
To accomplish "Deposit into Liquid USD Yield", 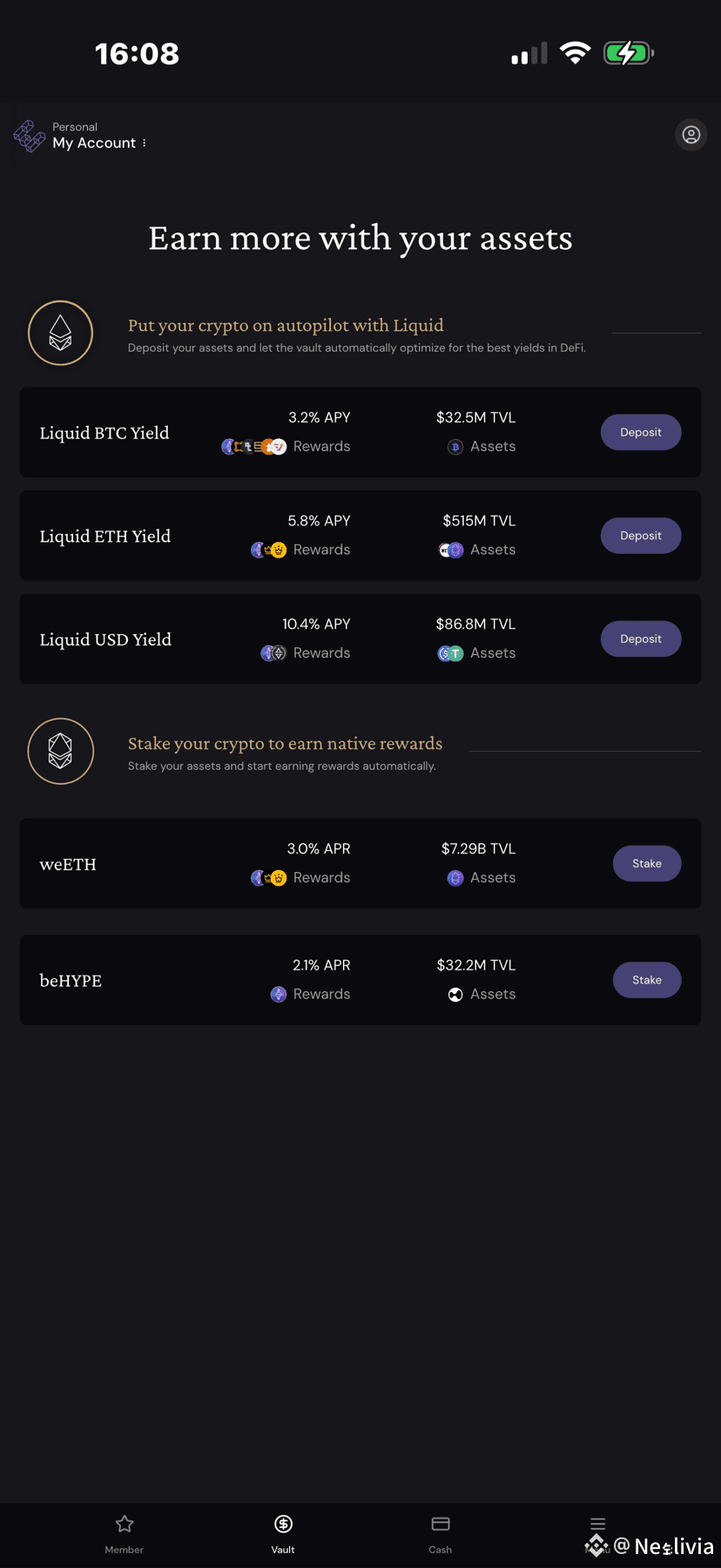I will coord(641,639).
